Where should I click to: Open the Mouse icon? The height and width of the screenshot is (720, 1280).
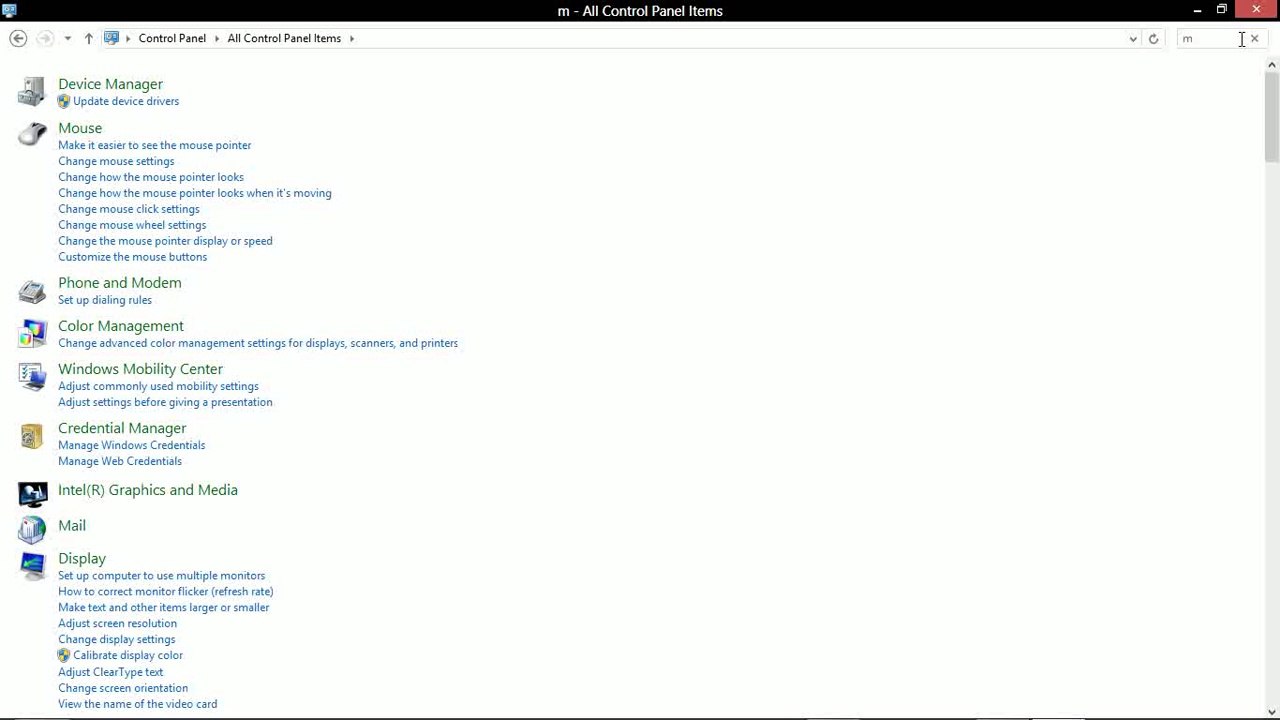[x=32, y=134]
